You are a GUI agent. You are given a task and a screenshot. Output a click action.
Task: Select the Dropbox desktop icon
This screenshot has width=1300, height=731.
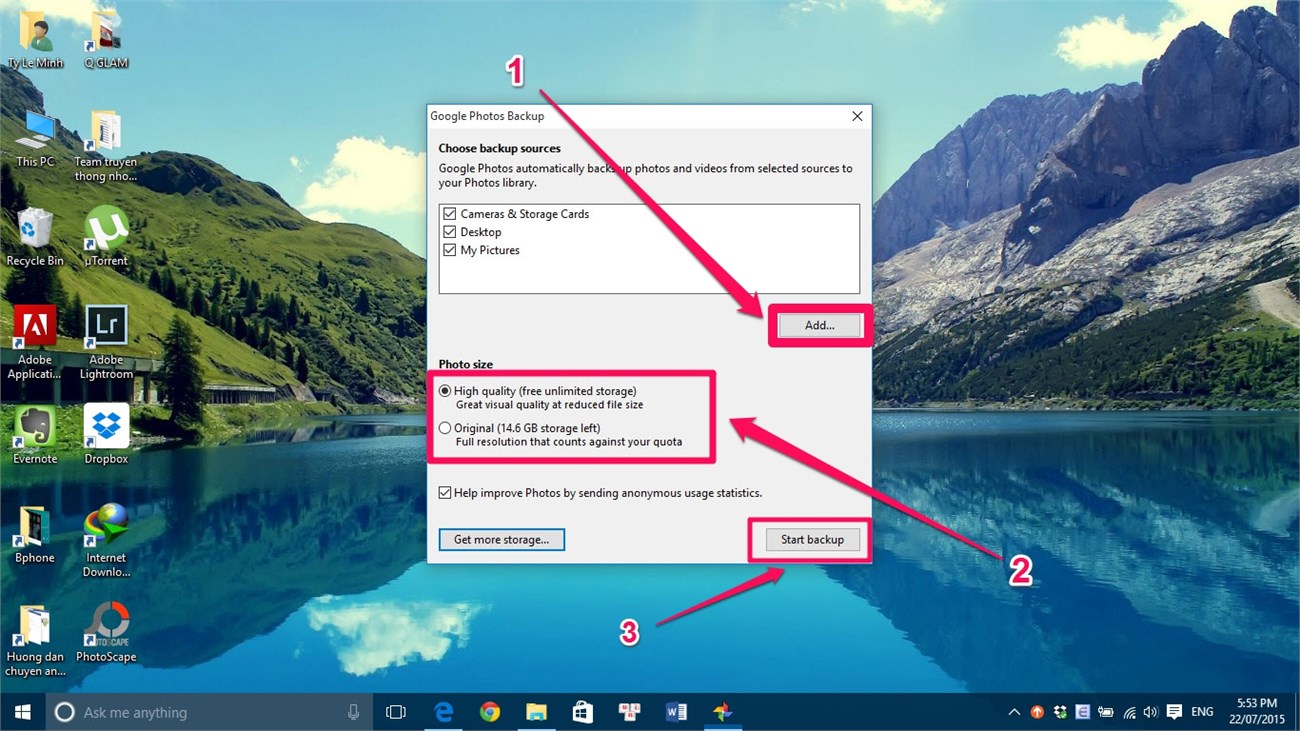(x=106, y=436)
